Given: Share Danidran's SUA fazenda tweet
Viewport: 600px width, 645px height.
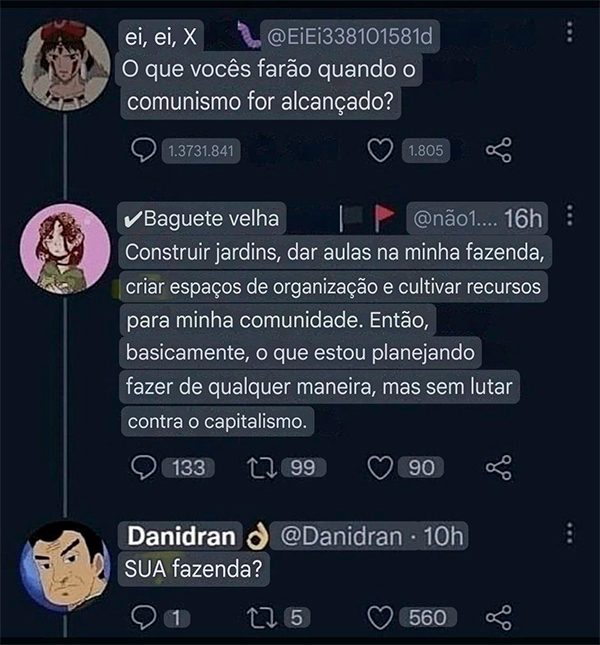Looking at the screenshot, I should tap(499, 617).
